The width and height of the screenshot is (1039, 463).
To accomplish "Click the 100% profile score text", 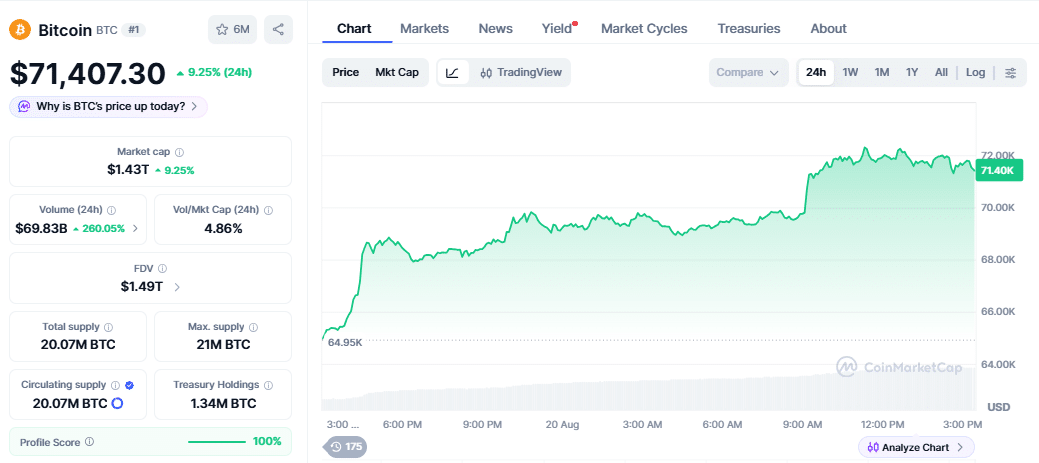I will [267, 442].
